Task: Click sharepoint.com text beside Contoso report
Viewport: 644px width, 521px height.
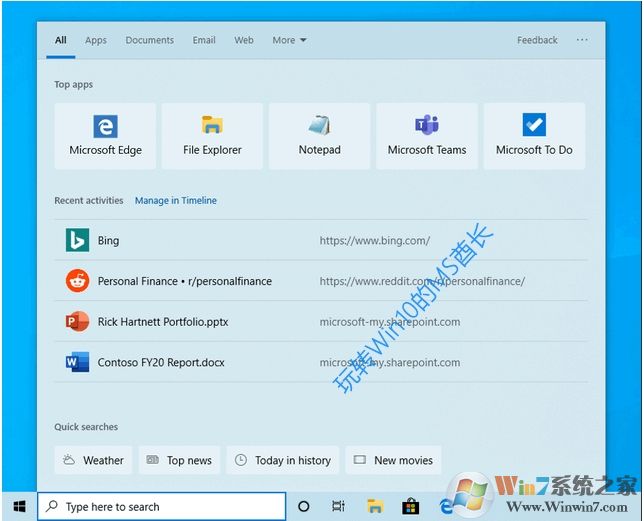Action: click(390, 363)
